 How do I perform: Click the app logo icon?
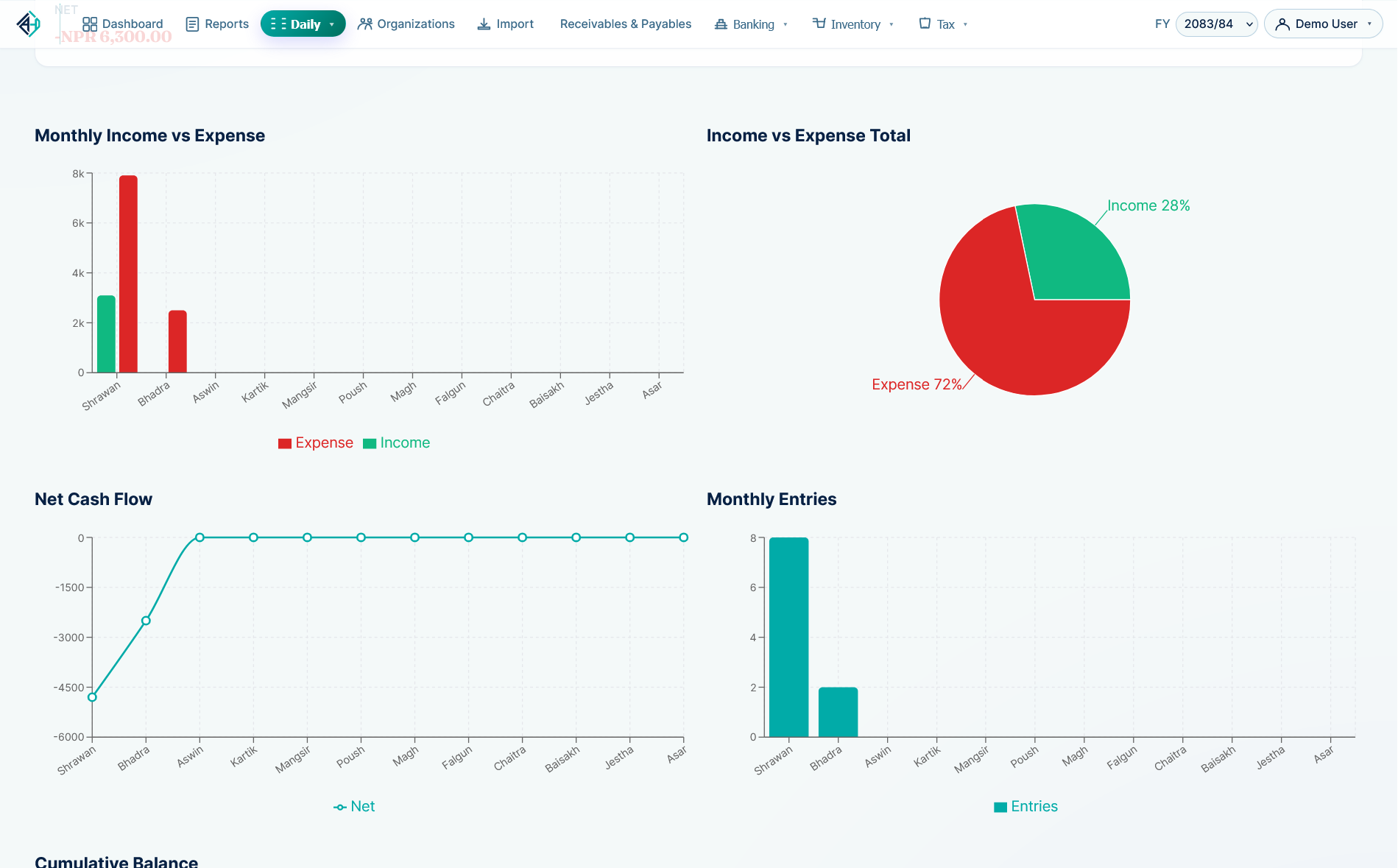point(28,24)
